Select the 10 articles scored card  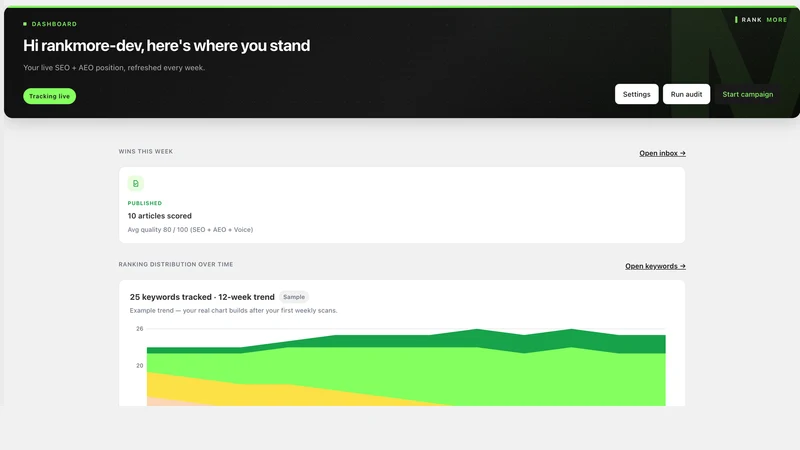[402, 205]
